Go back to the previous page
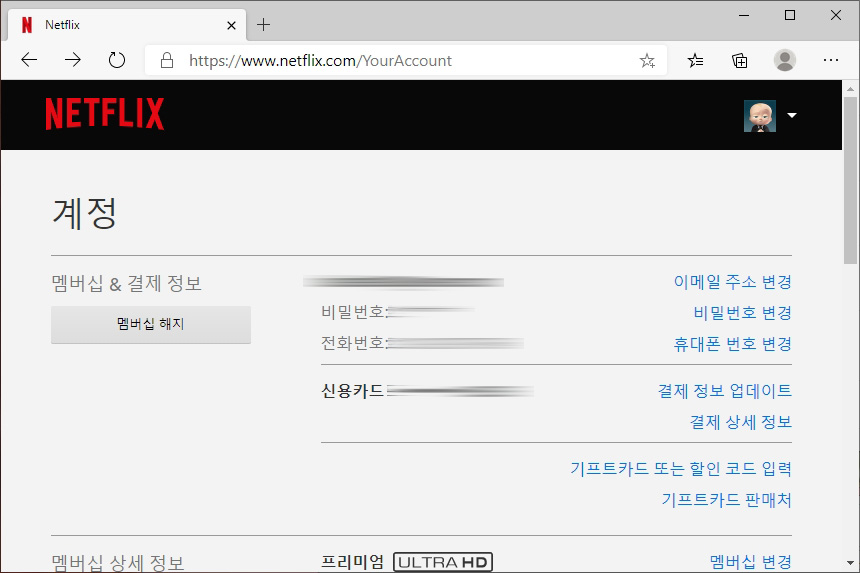Viewport: 860px width, 573px height. 29,60
